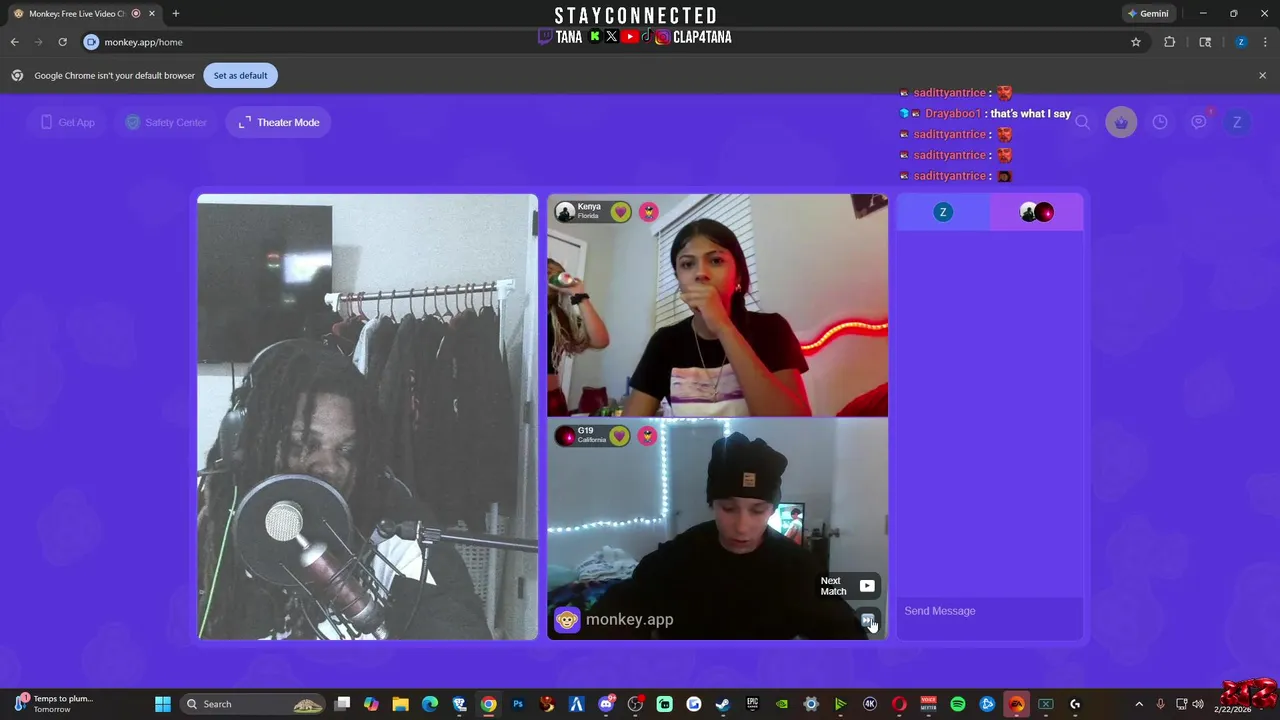Open the Windows Start menu
The width and height of the screenshot is (1280, 720).
click(x=163, y=704)
